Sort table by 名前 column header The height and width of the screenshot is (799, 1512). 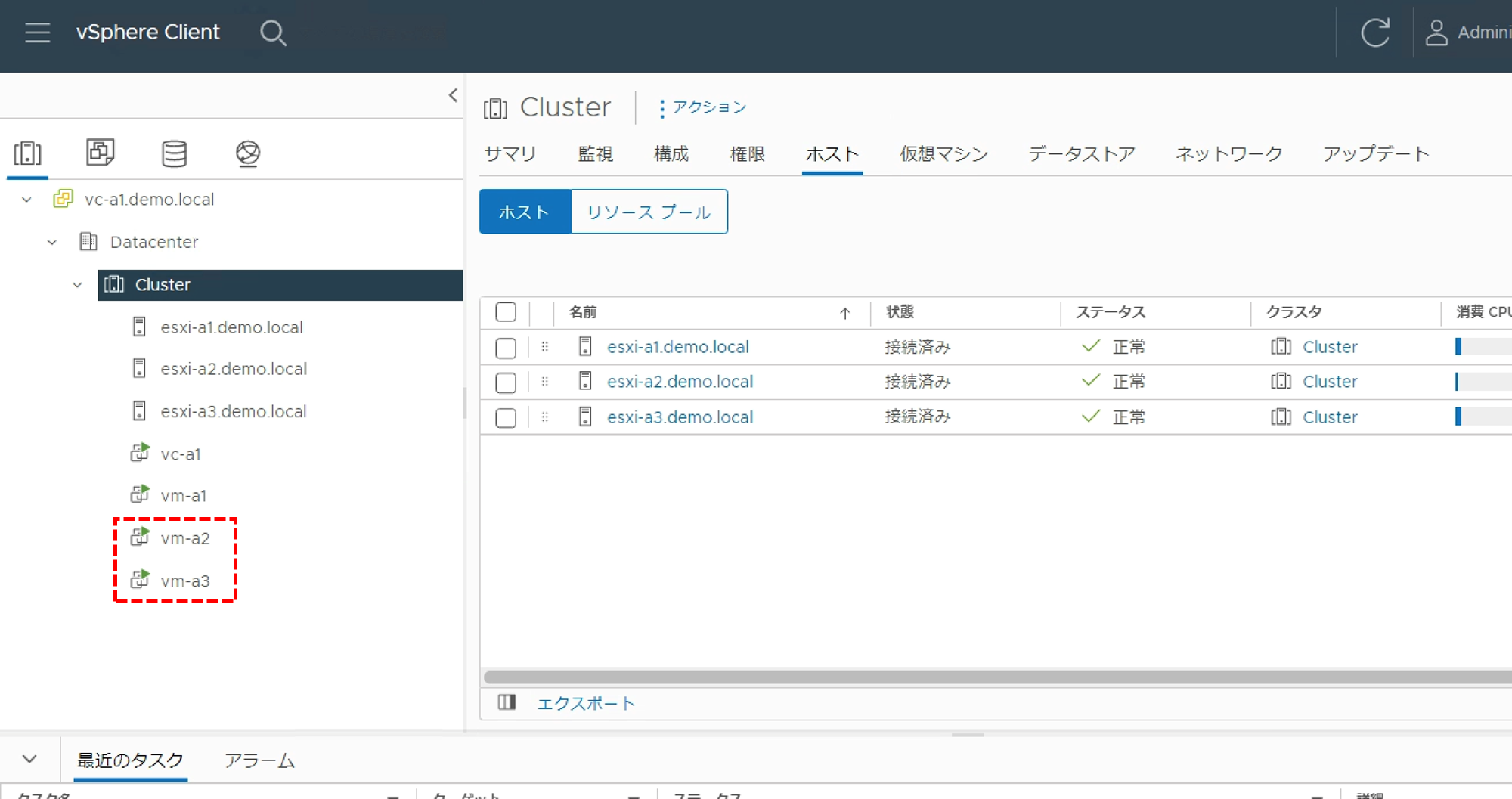point(583,312)
